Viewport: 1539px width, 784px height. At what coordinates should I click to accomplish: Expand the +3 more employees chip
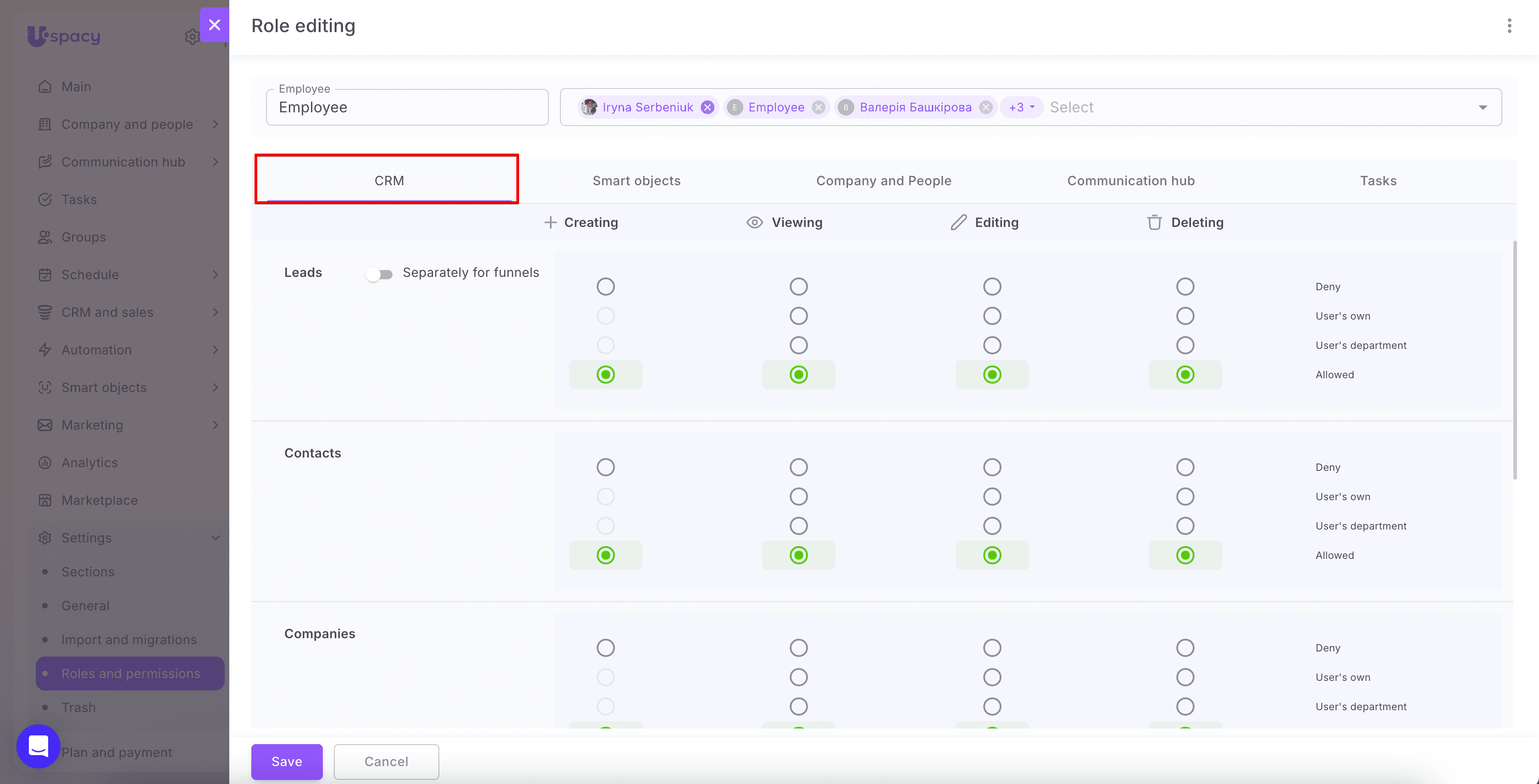pyautogui.click(x=1021, y=107)
